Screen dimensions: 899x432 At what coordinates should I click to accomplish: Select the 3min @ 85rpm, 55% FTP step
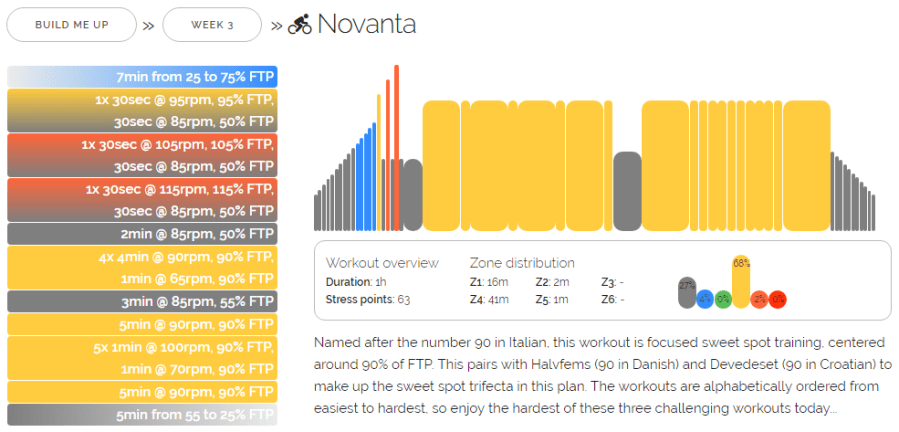click(x=141, y=301)
